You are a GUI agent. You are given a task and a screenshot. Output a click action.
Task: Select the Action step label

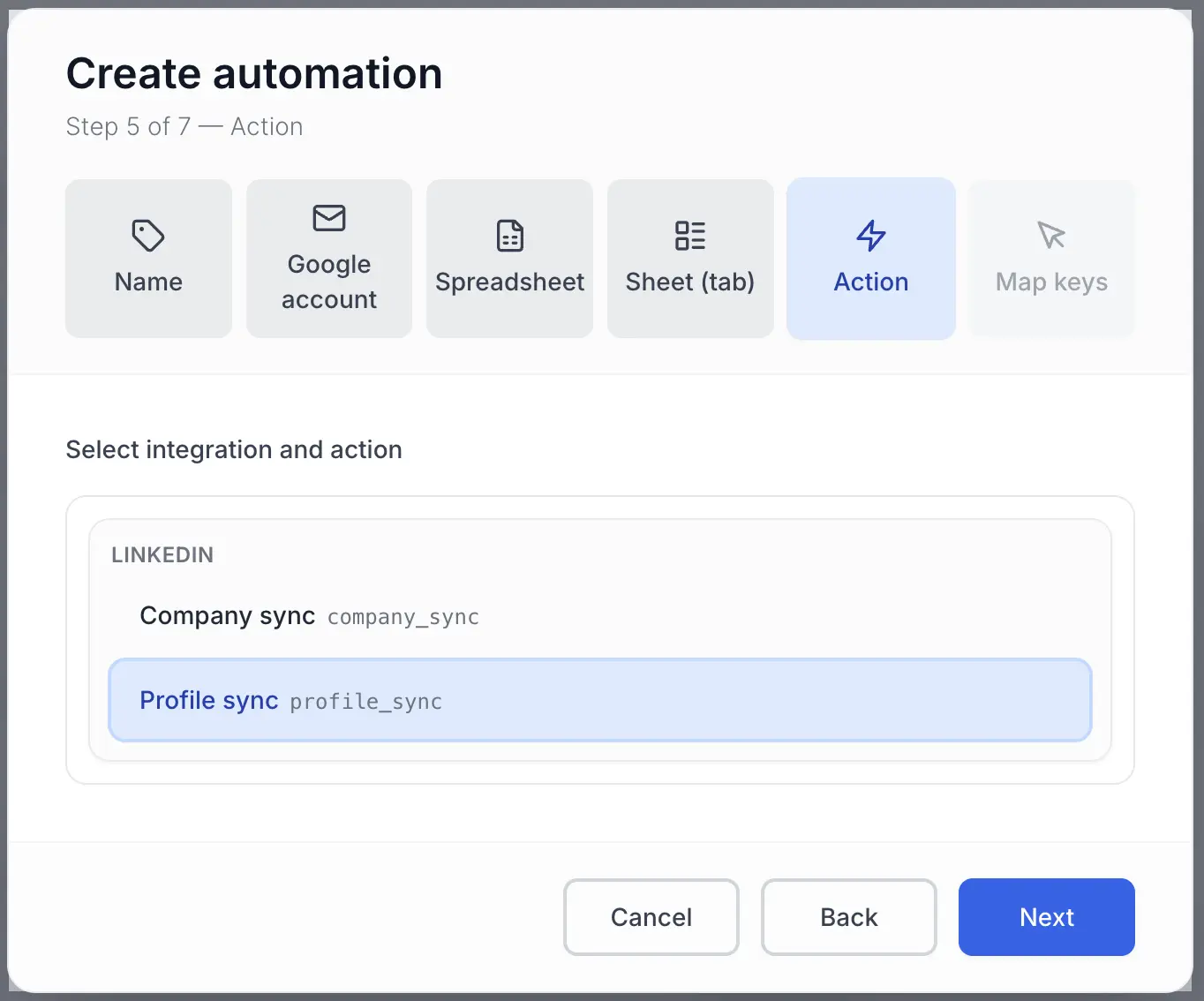871,282
